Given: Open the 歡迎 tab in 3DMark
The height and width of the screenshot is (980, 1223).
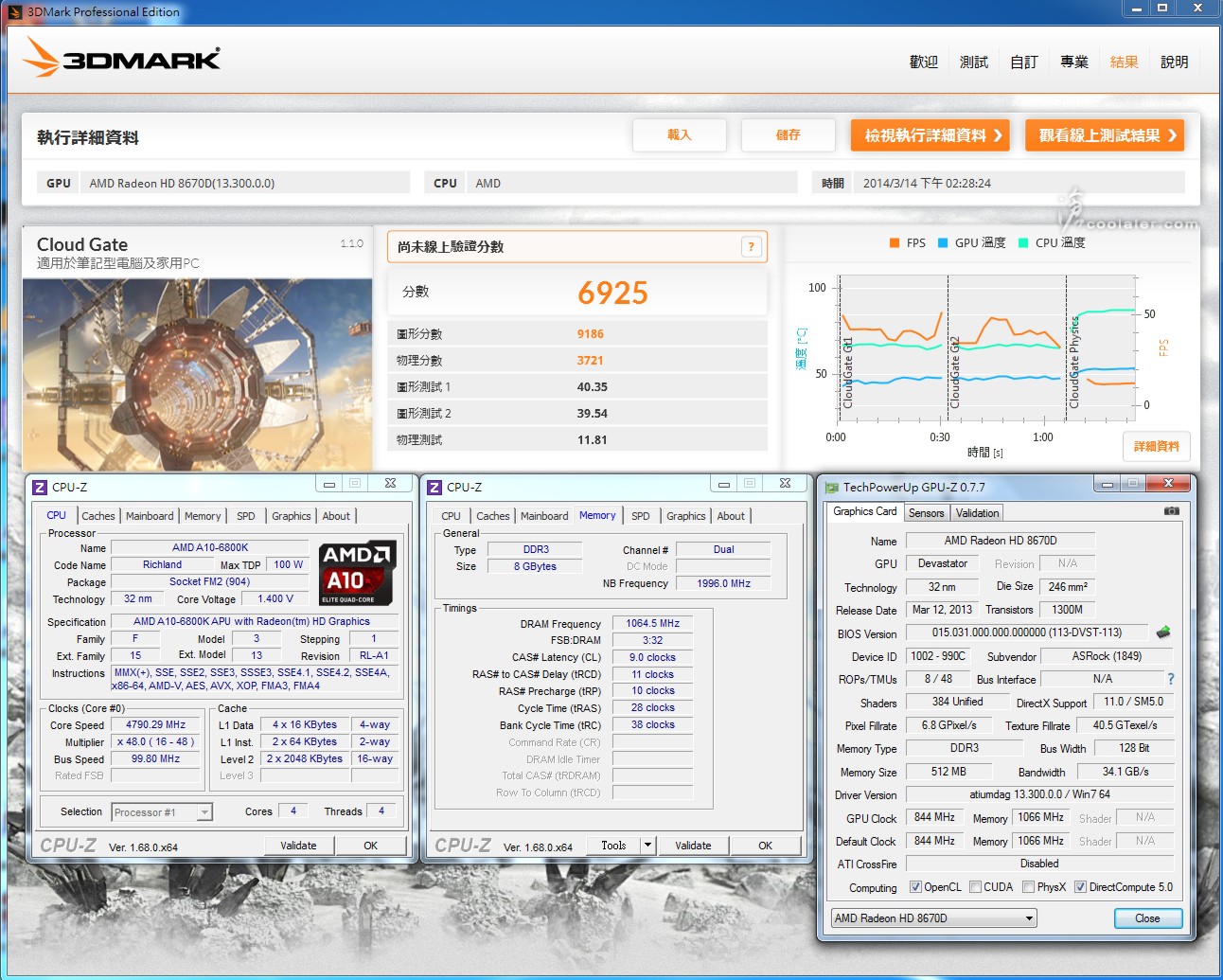Looking at the screenshot, I should pos(924,62).
